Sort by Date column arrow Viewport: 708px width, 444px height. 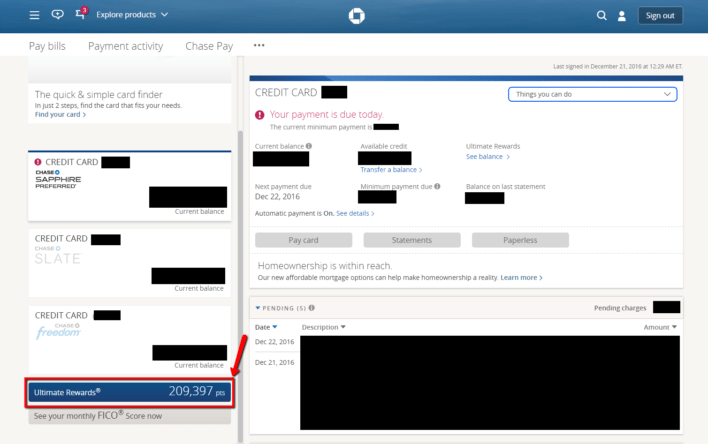pos(275,327)
